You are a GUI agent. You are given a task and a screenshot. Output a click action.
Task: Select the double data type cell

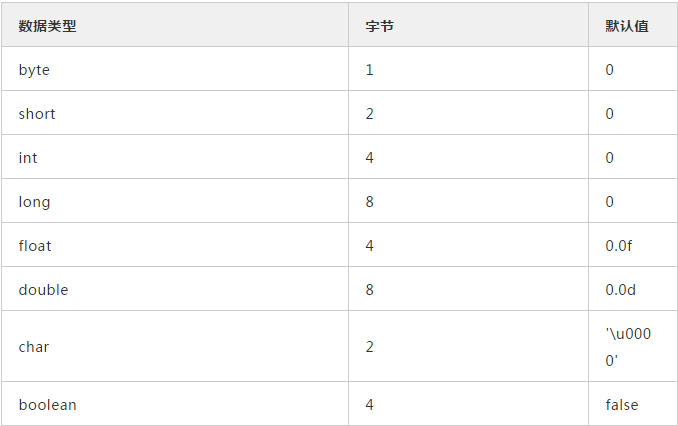[43, 290]
